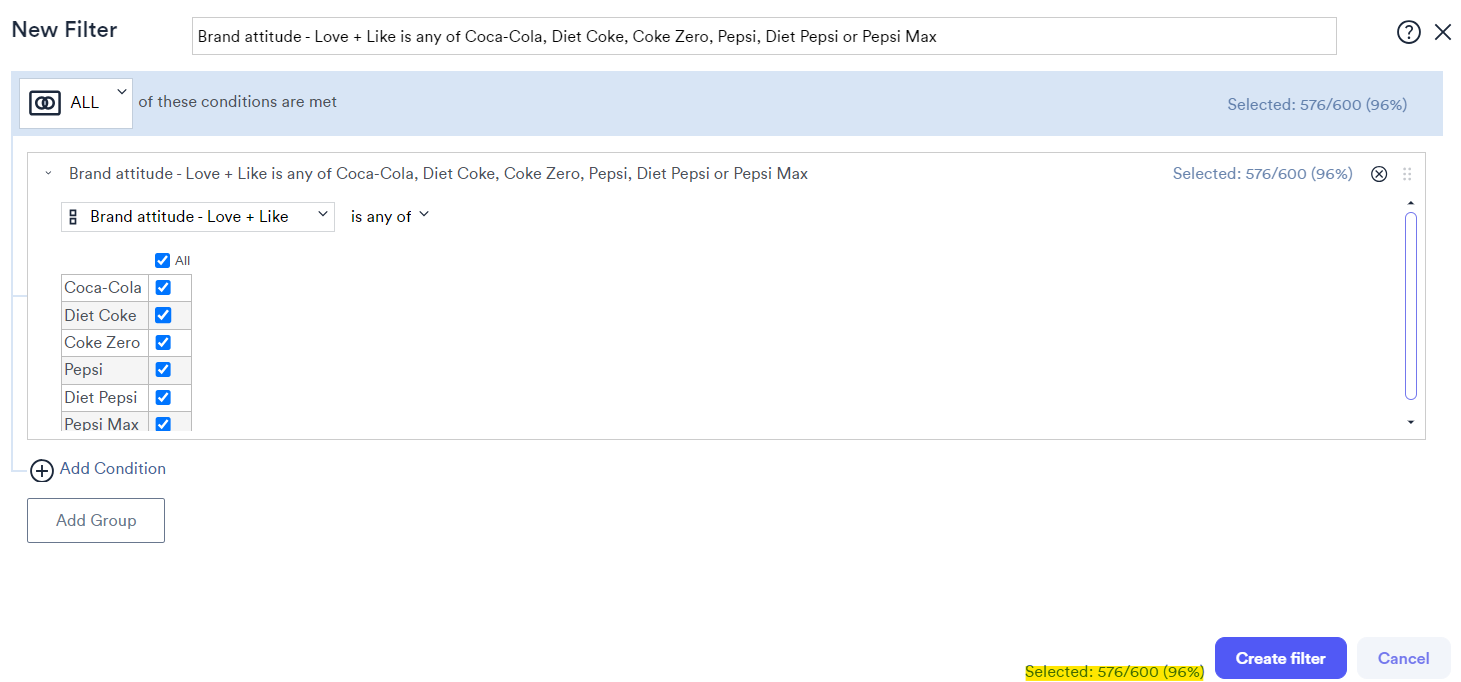This screenshot has height=682, width=1461.
Task: Click the Add Group button
Action: [x=96, y=520]
